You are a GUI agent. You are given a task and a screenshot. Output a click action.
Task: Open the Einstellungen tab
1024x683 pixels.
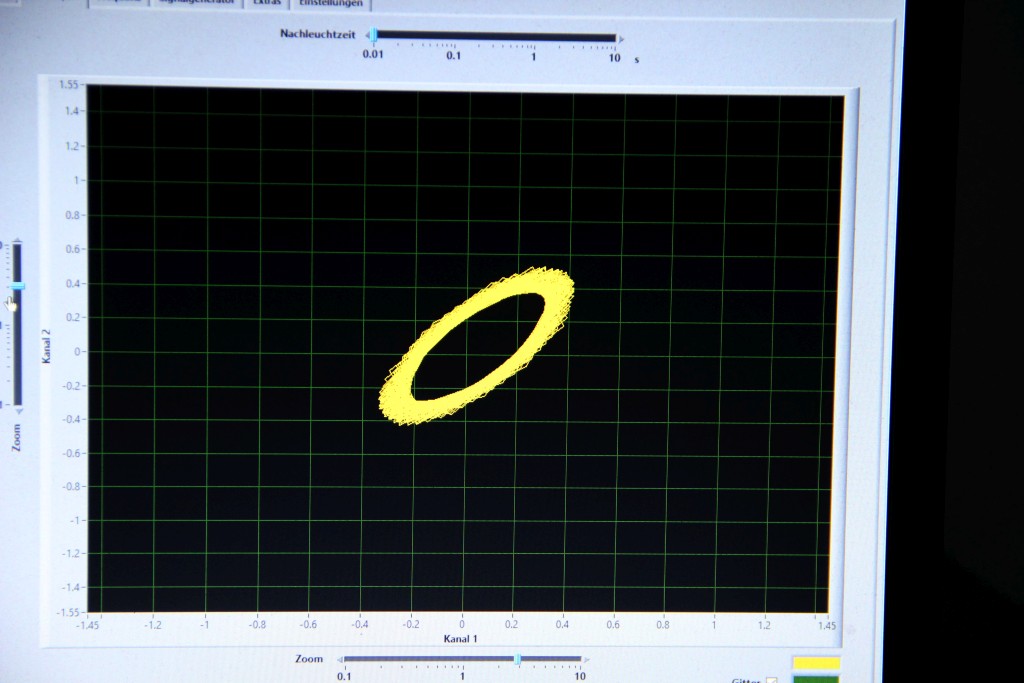(x=333, y=3)
